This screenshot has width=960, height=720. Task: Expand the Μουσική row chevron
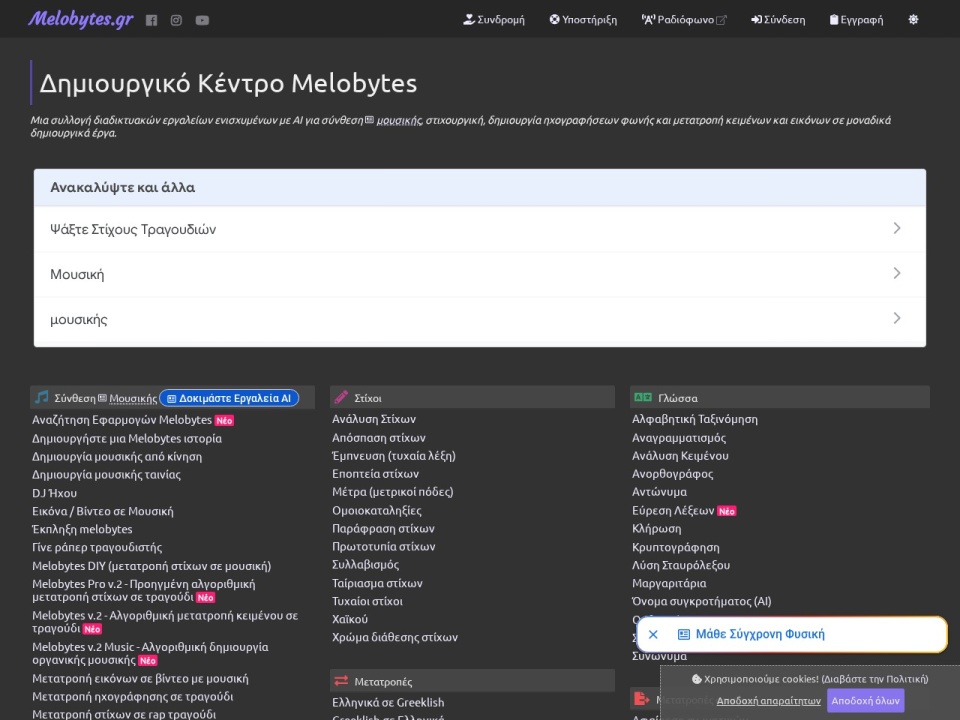pyautogui.click(x=897, y=273)
